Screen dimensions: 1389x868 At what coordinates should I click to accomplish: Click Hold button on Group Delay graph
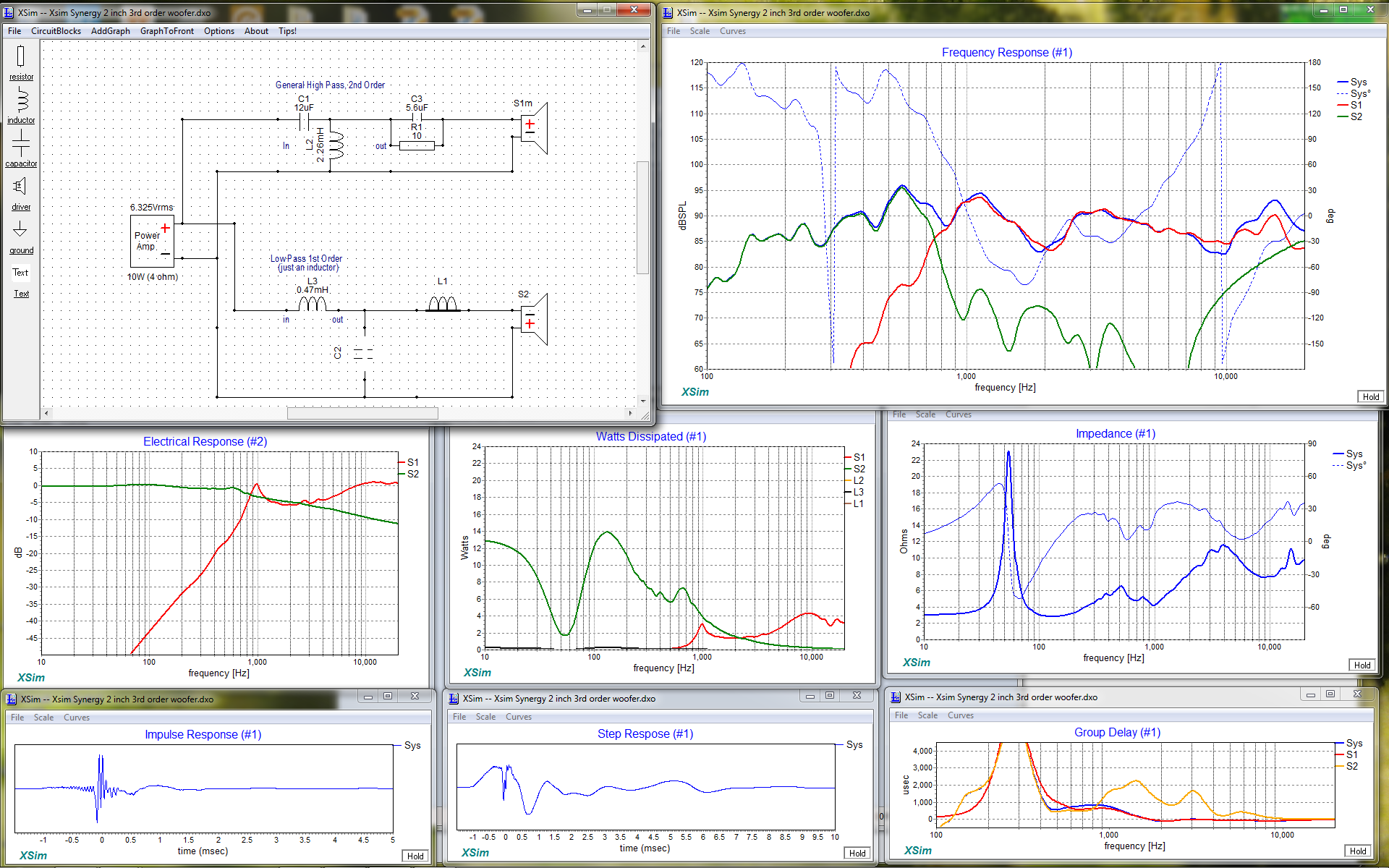(1358, 851)
